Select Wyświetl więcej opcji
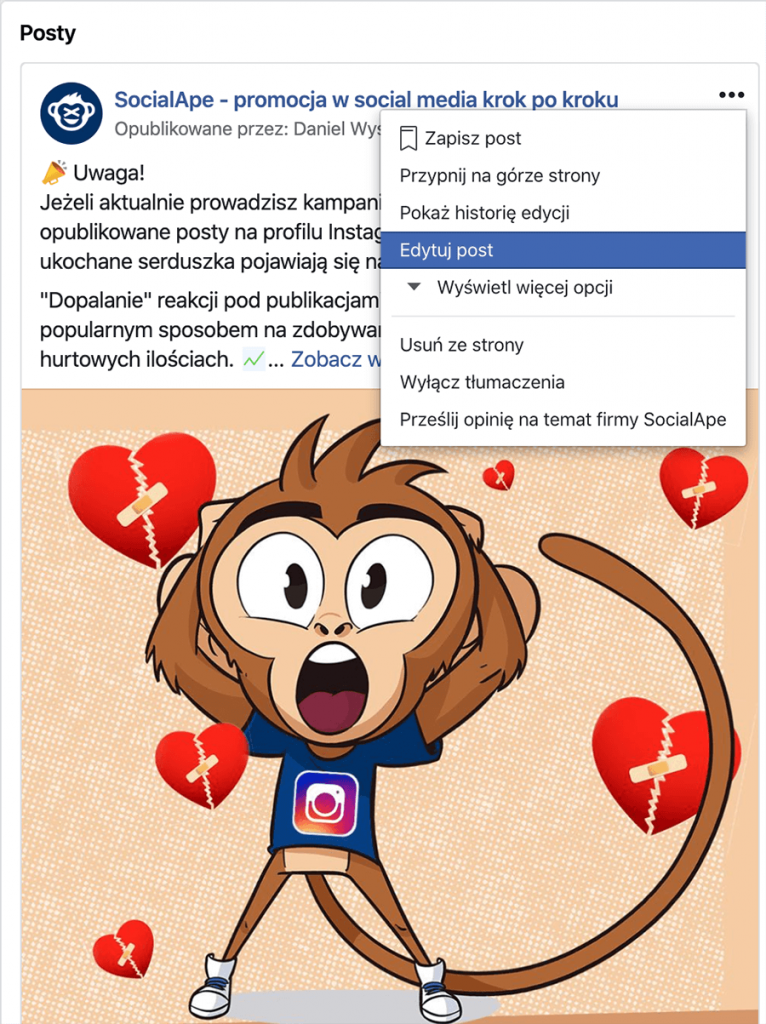 click(x=525, y=287)
